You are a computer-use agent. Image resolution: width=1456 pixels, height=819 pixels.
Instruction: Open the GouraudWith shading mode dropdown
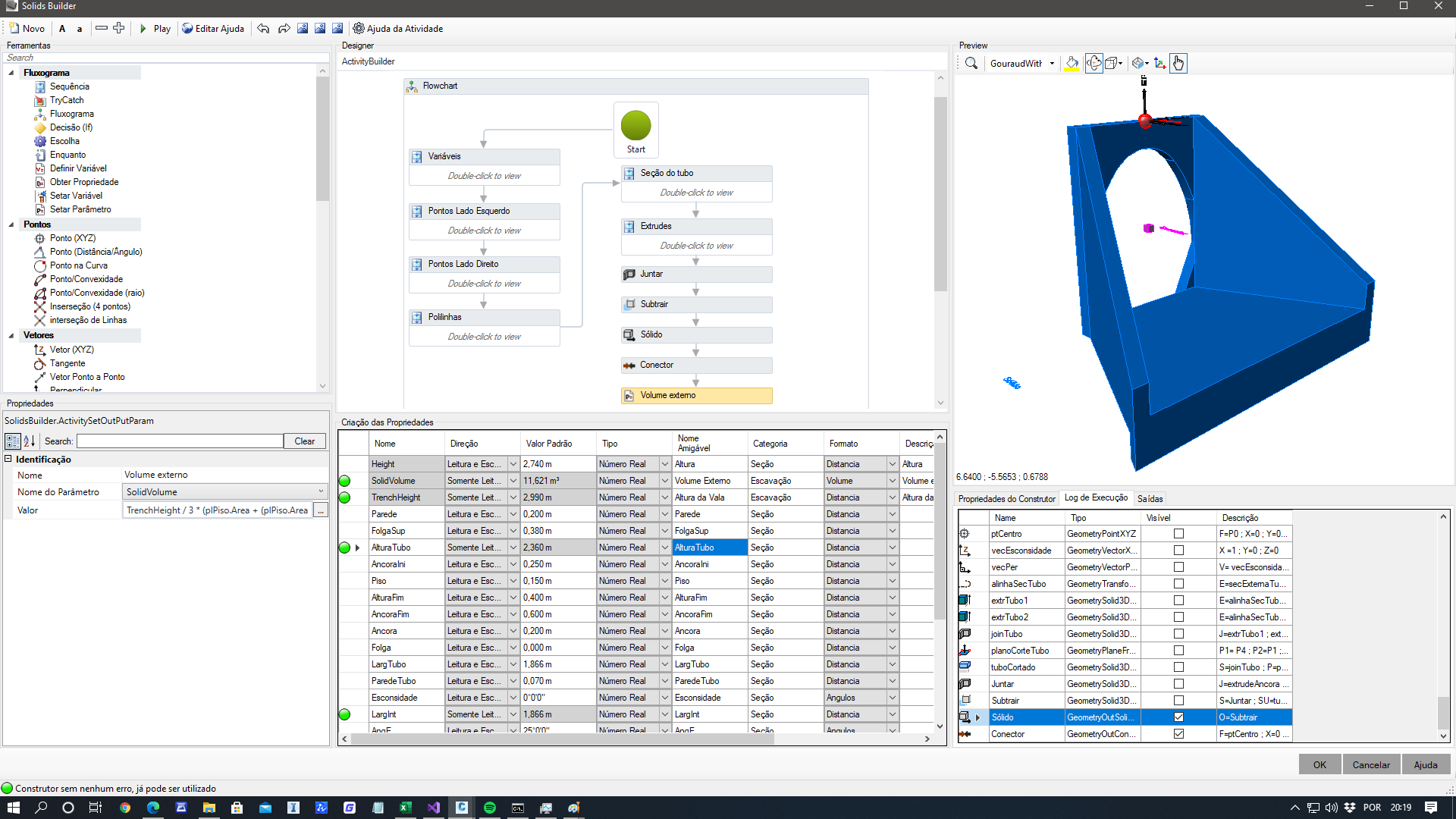tap(1052, 64)
